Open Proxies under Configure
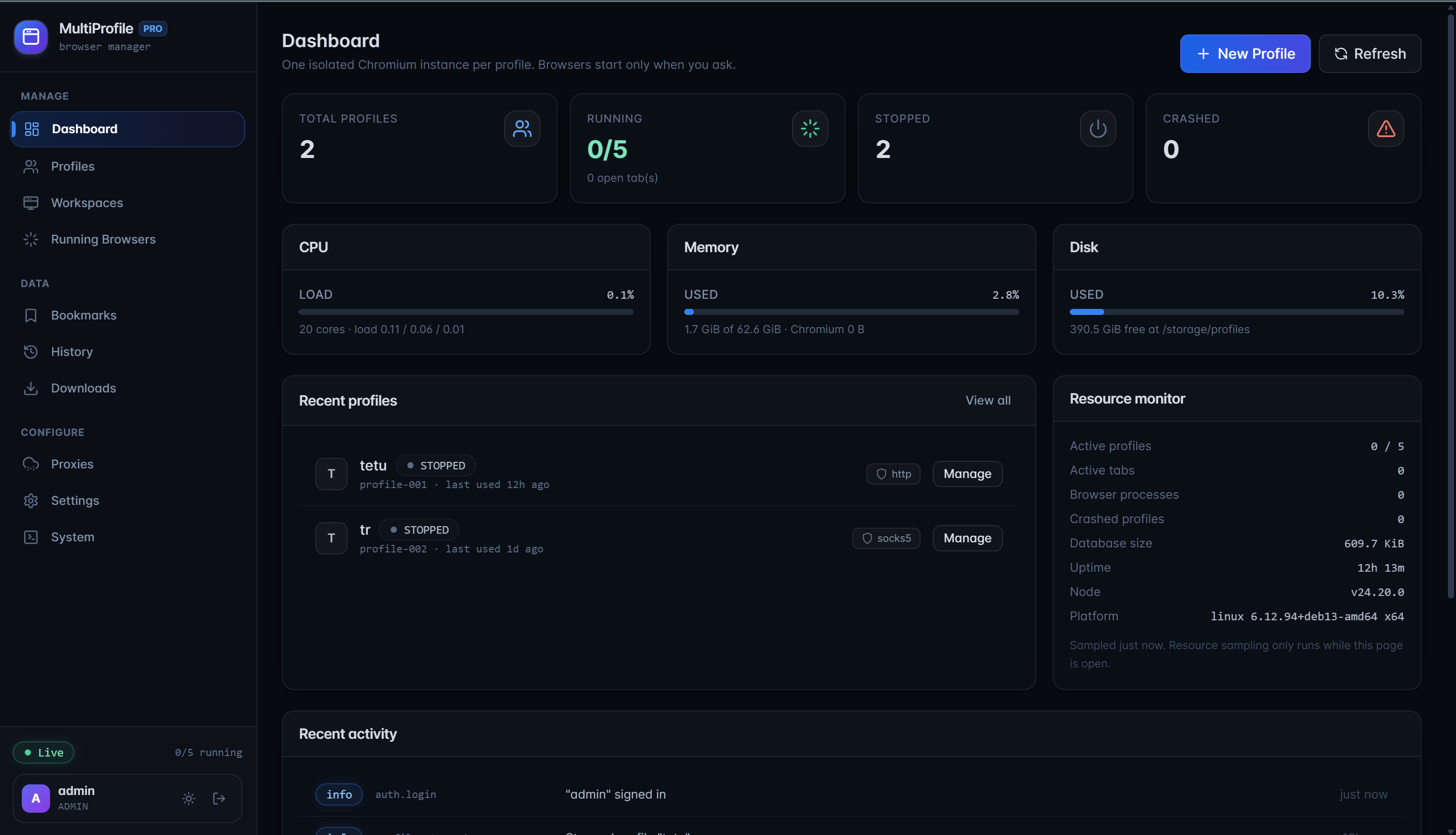Viewport: 1456px width, 835px height. (128, 464)
